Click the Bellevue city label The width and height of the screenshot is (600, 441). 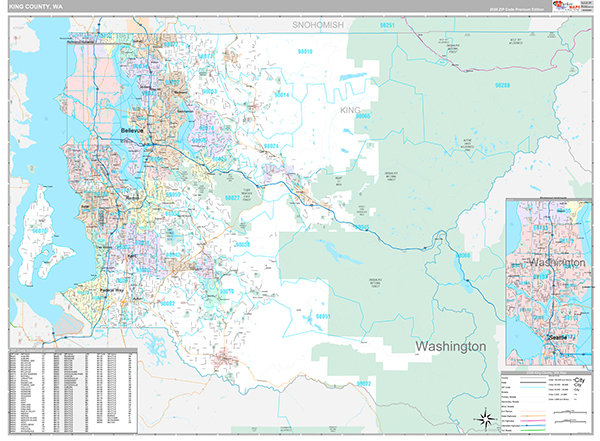132,131
